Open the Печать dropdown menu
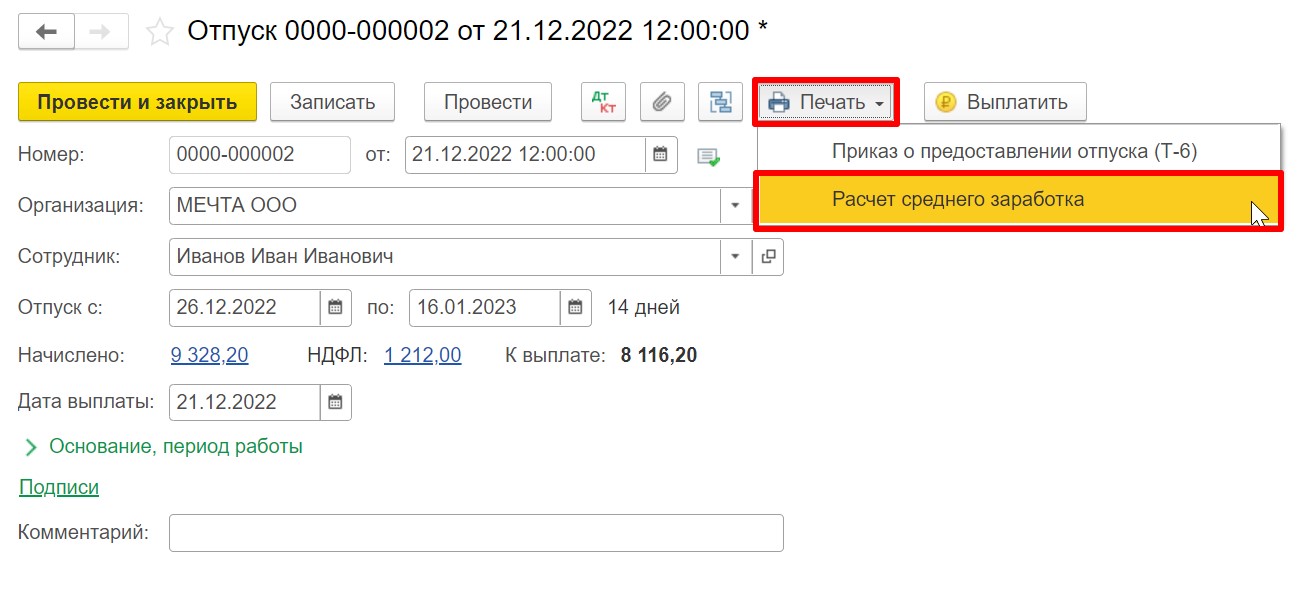Screen dimensions: 1313x603 pyautogui.click(x=826, y=102)
